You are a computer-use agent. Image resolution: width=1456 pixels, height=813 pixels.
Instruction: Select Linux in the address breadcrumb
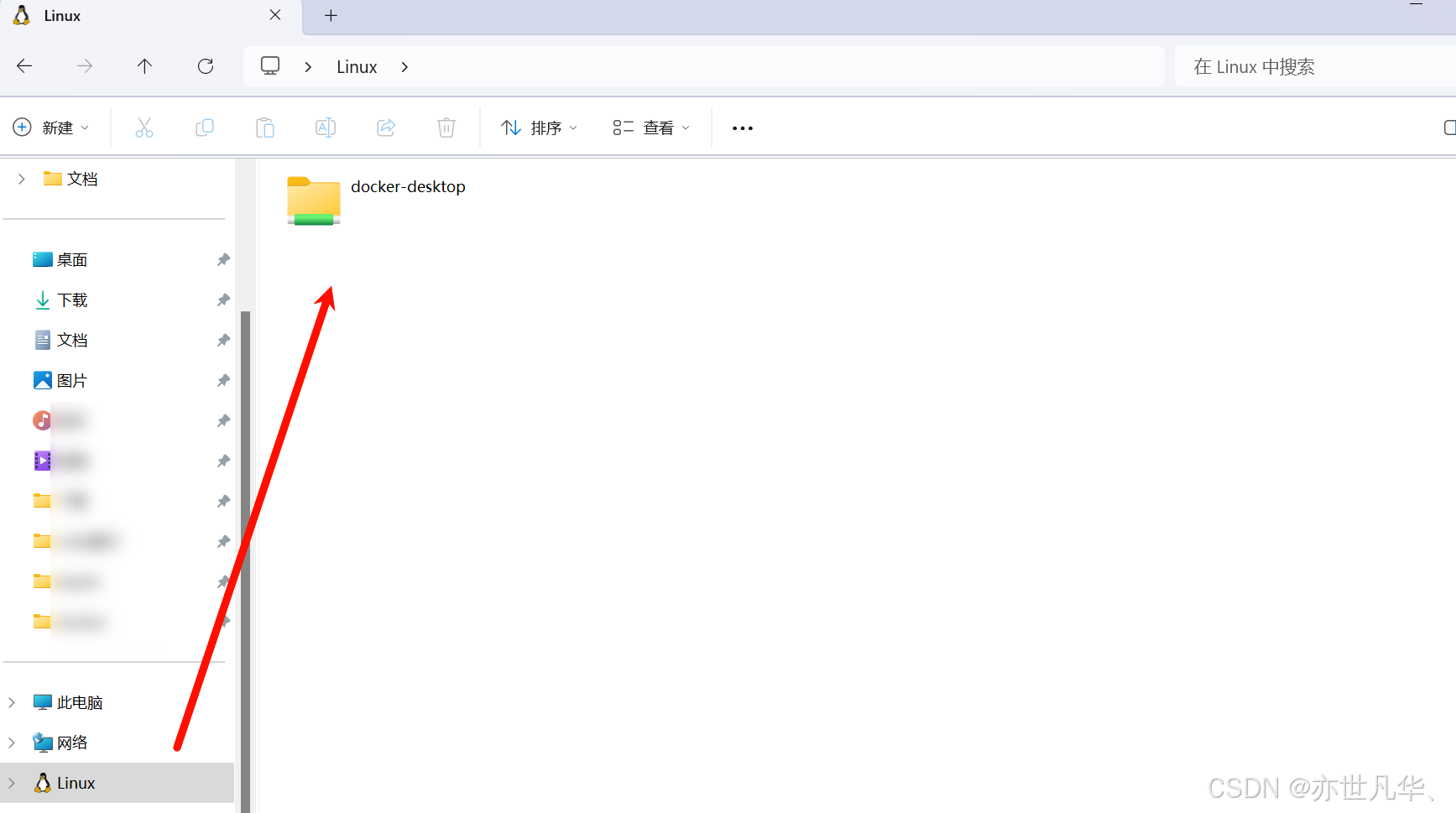coord(357,67)
